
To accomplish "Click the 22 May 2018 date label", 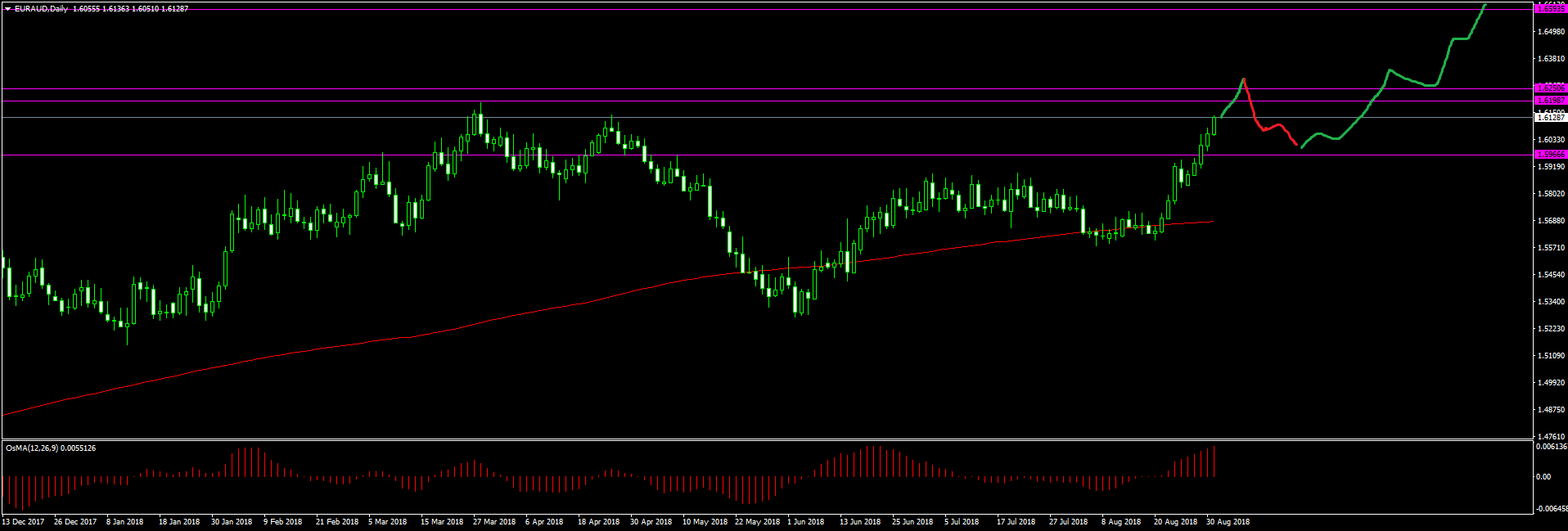I will [757, 522].
